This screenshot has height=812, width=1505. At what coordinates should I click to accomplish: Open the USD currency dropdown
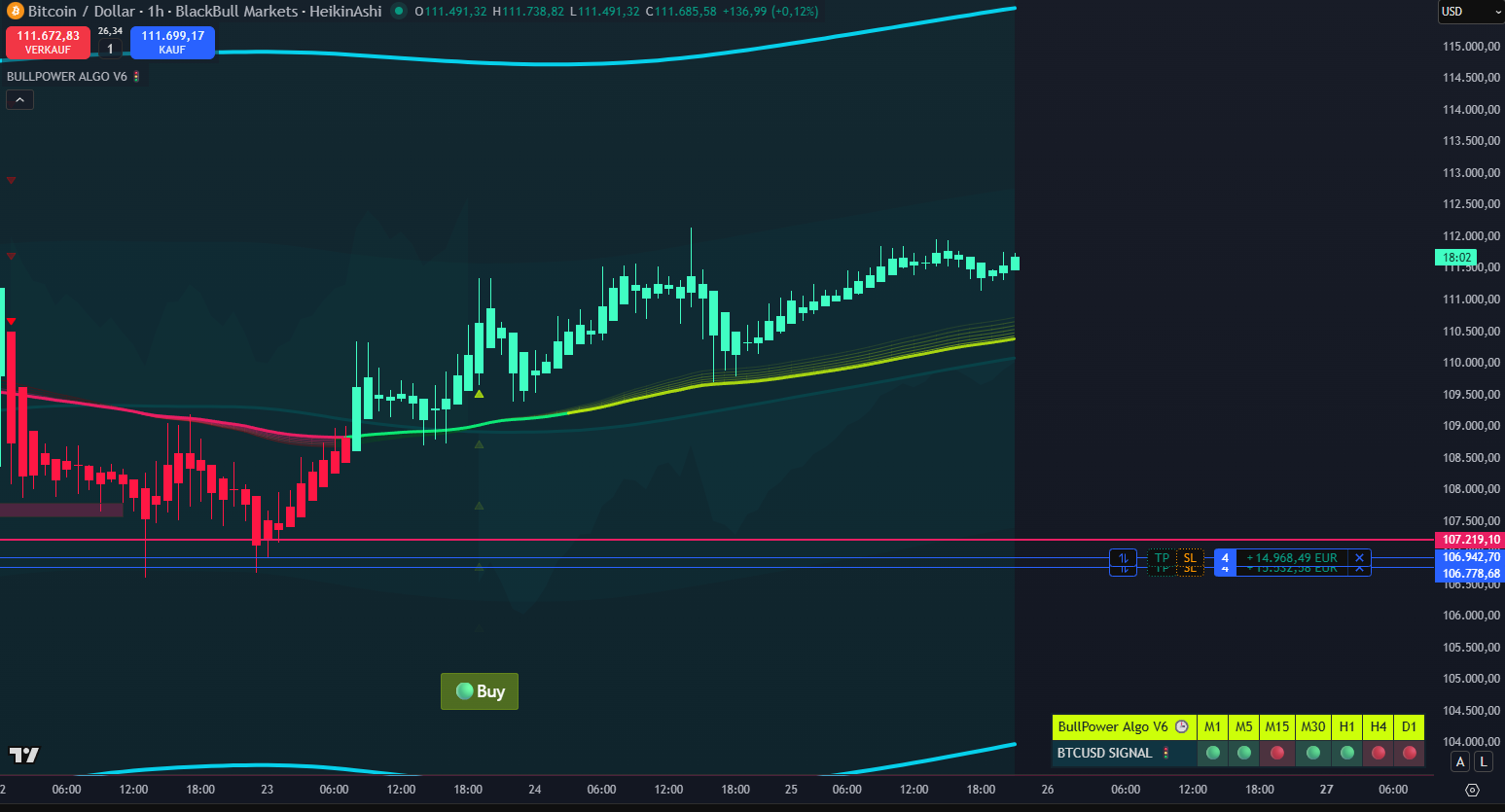point(1470,12)
